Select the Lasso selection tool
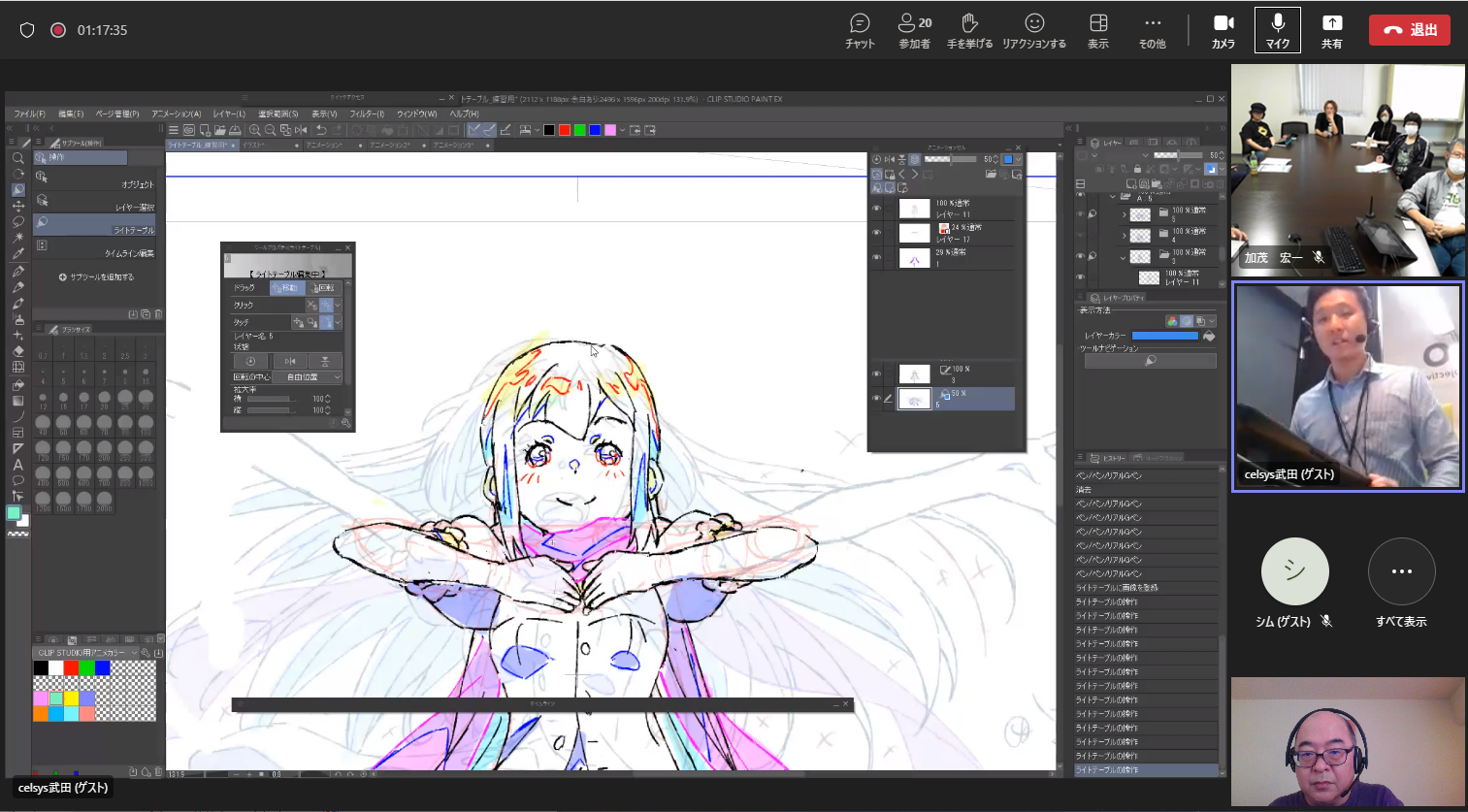This screenshot has width=1468, height=812. point(17,221)
